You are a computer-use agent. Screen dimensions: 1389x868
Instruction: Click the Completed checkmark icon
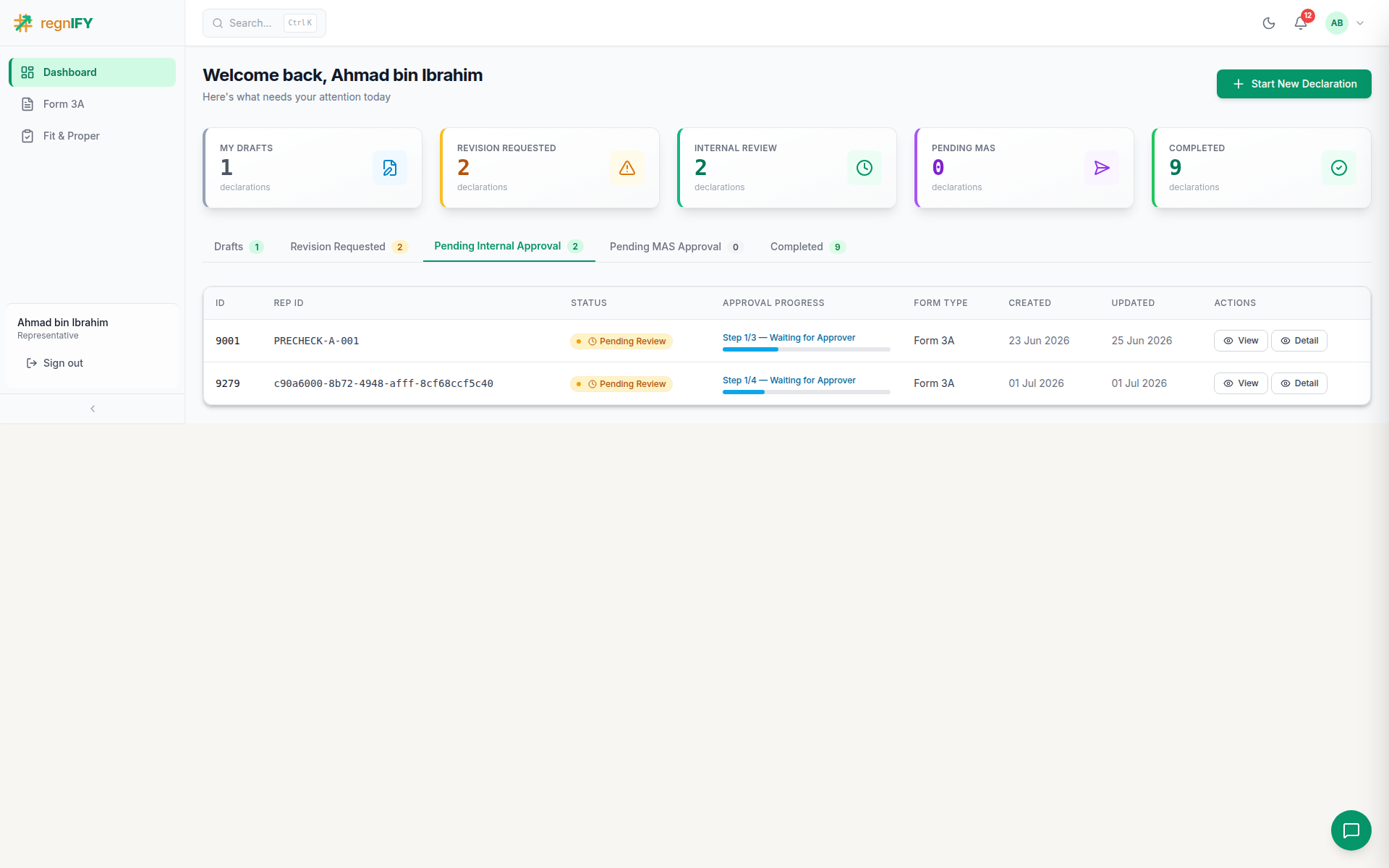(1339, 168)
